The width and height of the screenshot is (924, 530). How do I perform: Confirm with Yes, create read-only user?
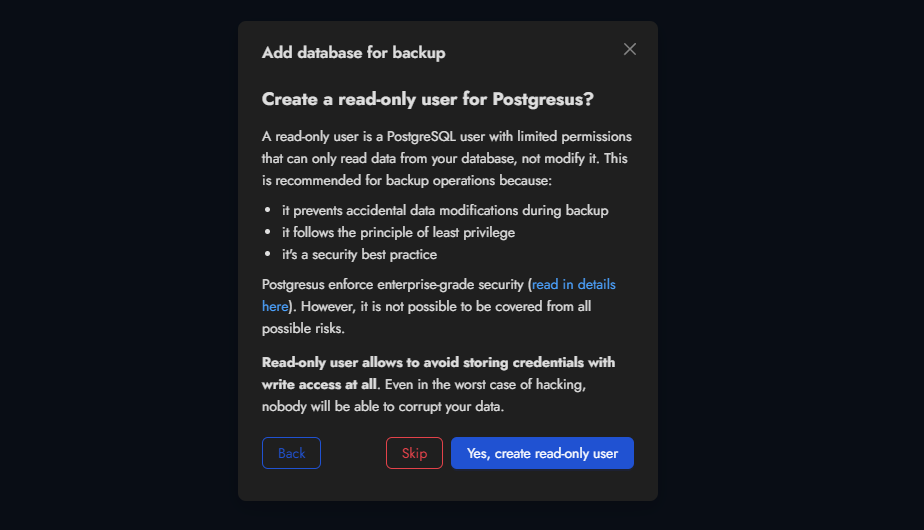(x=542, y=453)
